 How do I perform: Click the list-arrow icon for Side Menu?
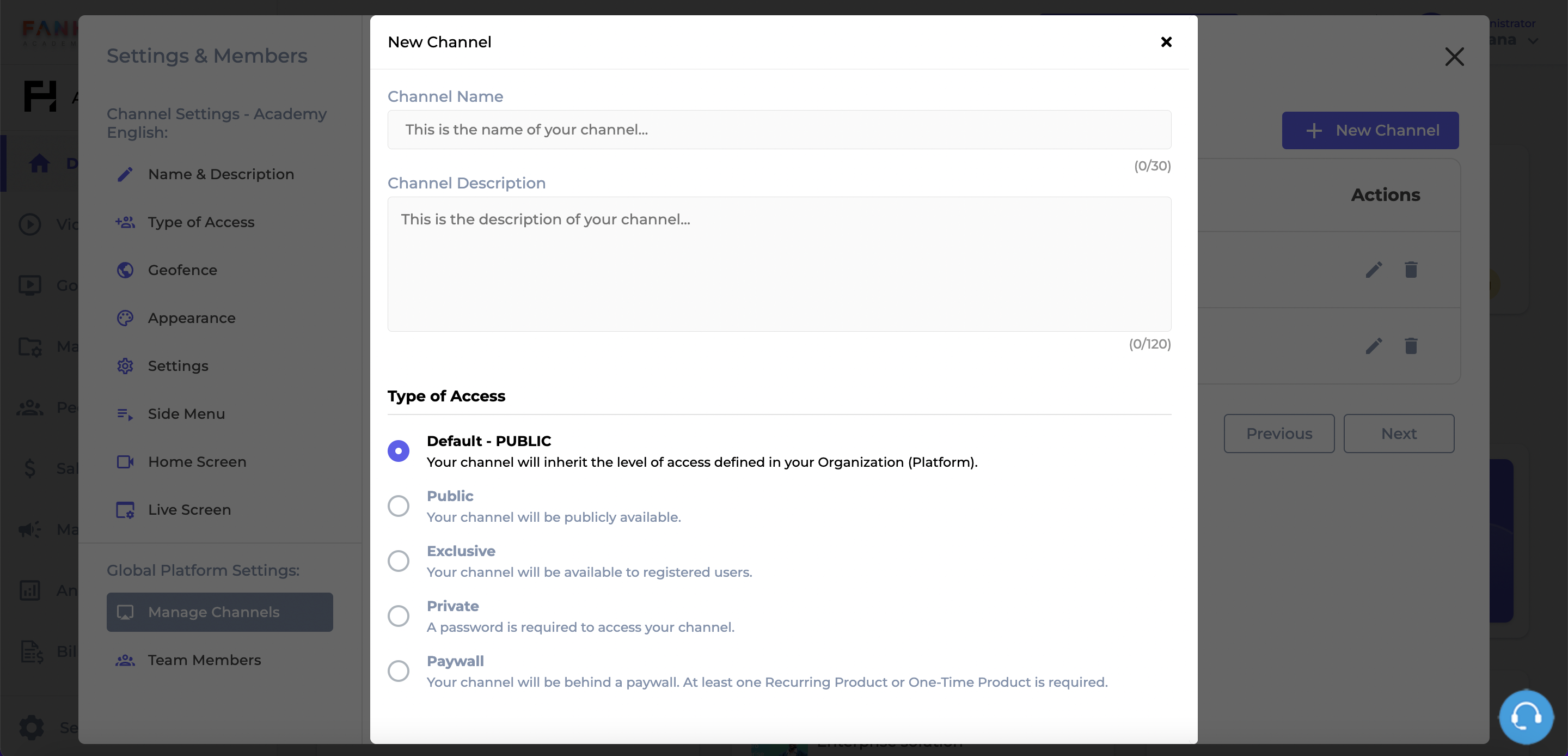tap(125, 415)
